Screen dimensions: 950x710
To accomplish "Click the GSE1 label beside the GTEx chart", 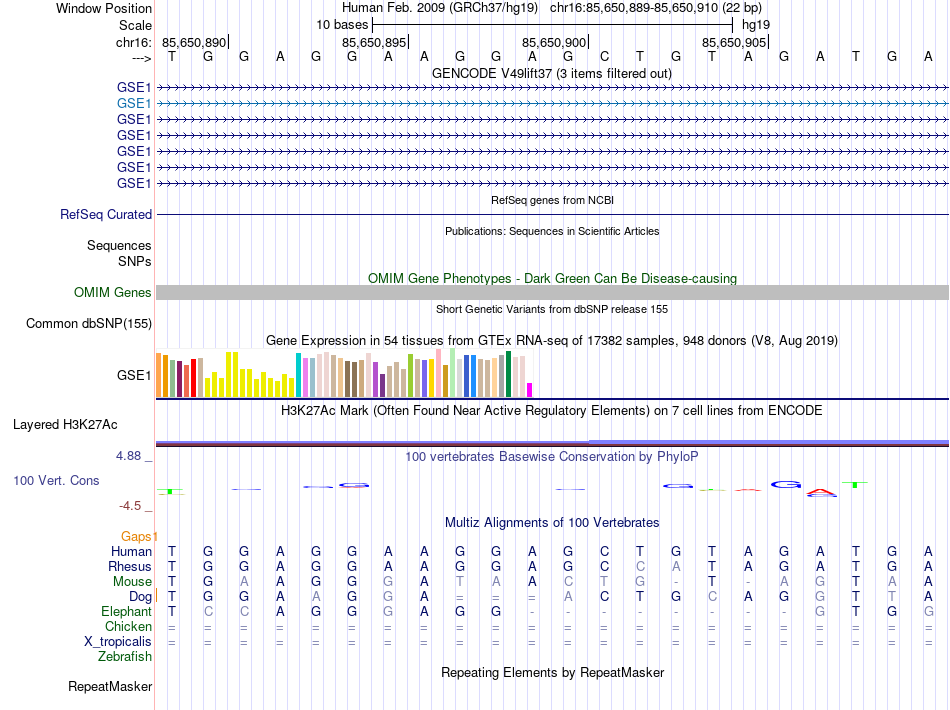I will tap(133, 376).
